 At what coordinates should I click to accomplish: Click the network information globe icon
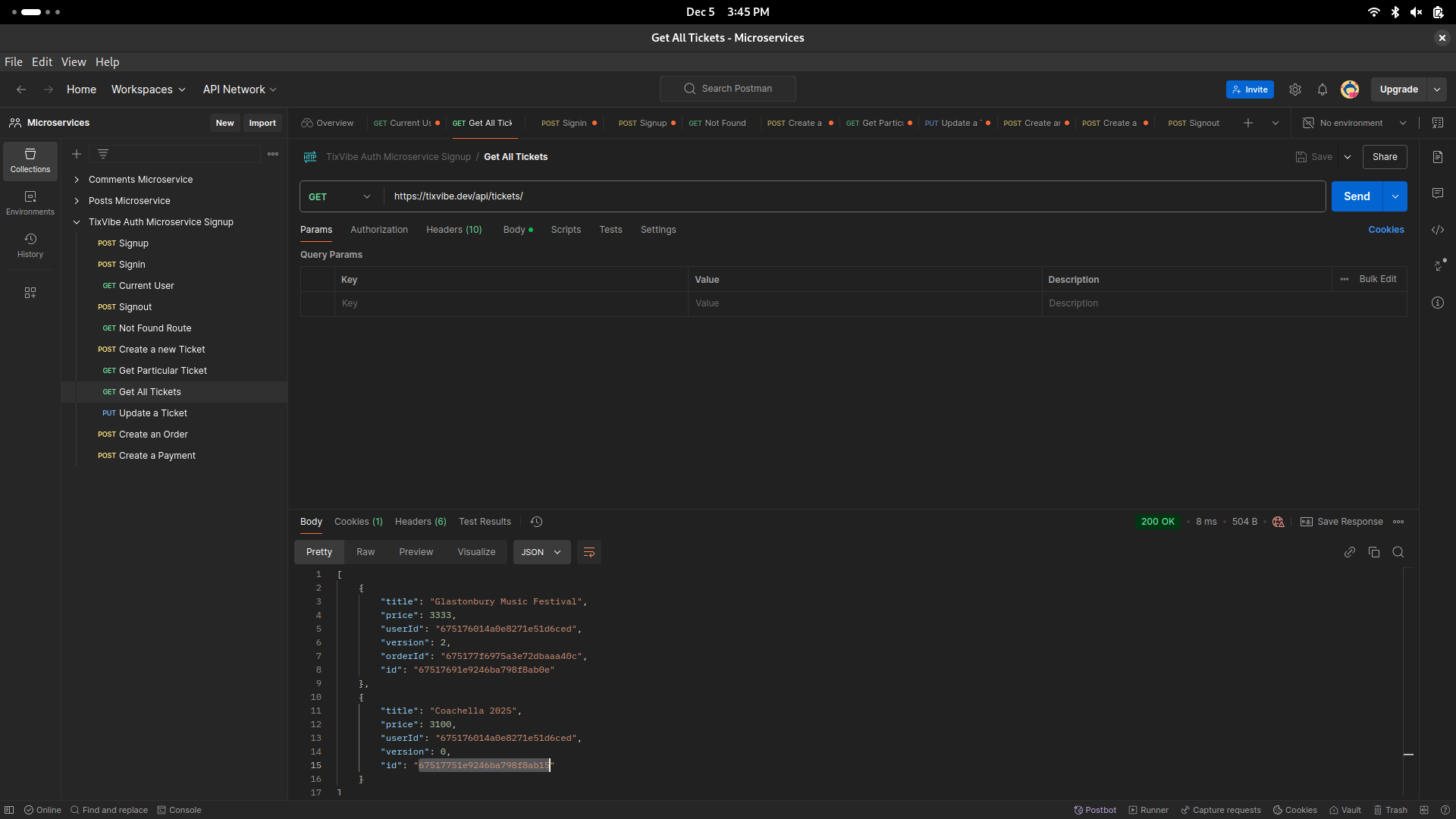click(x=1279, y=522)
